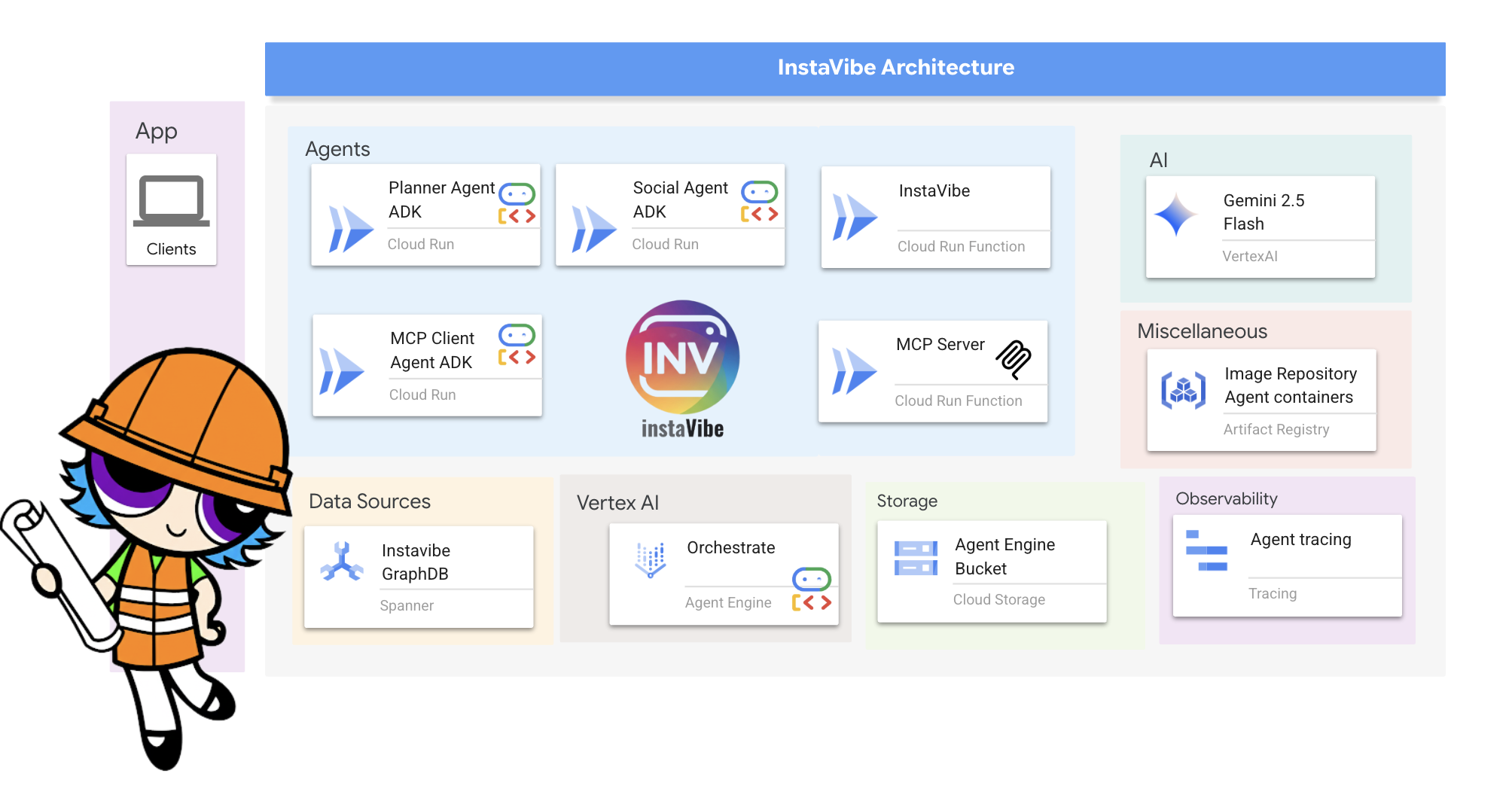Select the Data Sources section header
Image resolution: width=1512 pixels, height=795 pixels.
(x=368, y=501)
